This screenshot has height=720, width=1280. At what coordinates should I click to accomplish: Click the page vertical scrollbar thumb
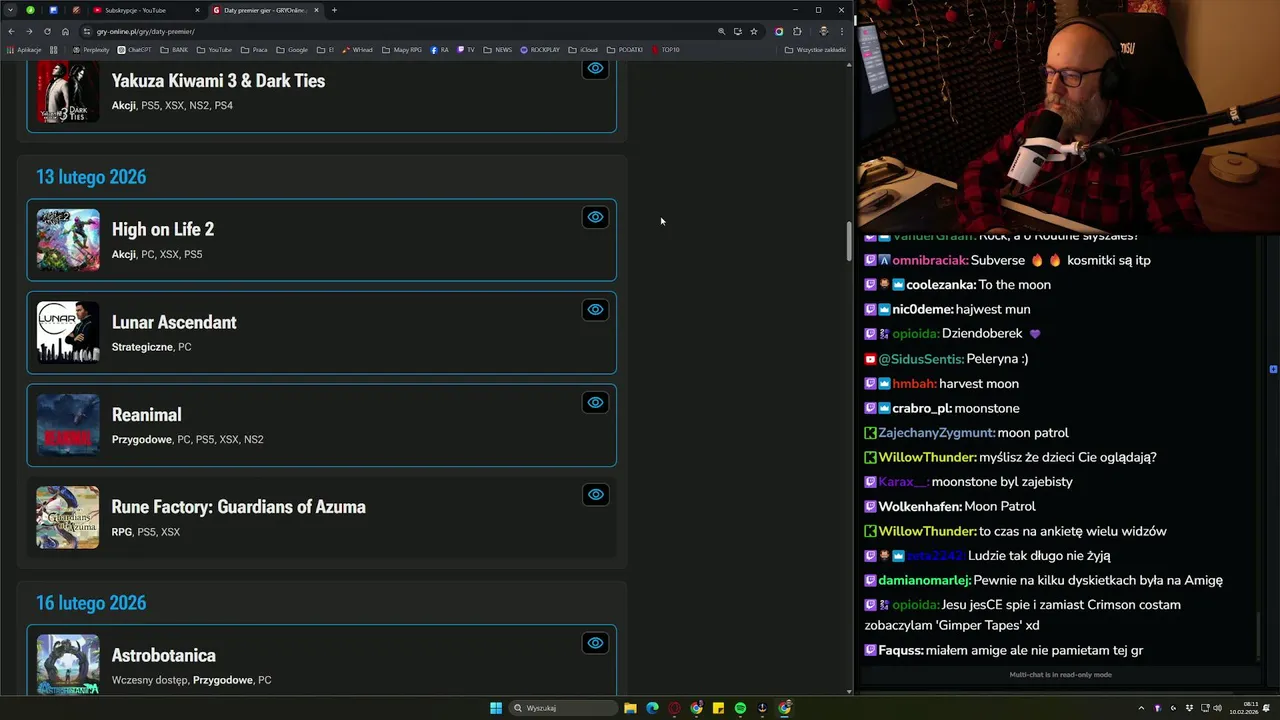click(x=849, y=241)
